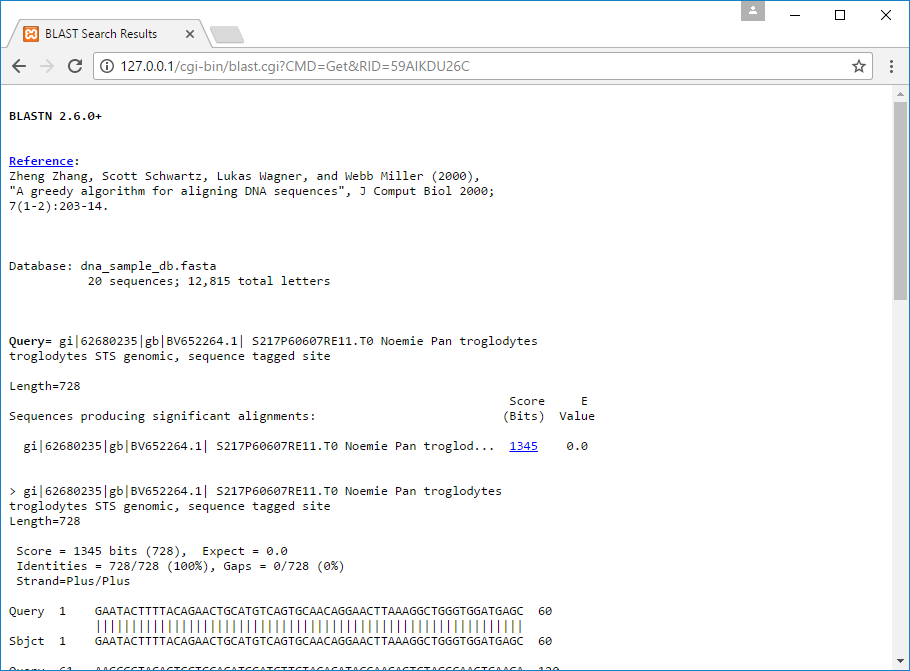Click the 'Query= gi|62680235' line
Screen dimensions: 910x671
click(273, 341)
